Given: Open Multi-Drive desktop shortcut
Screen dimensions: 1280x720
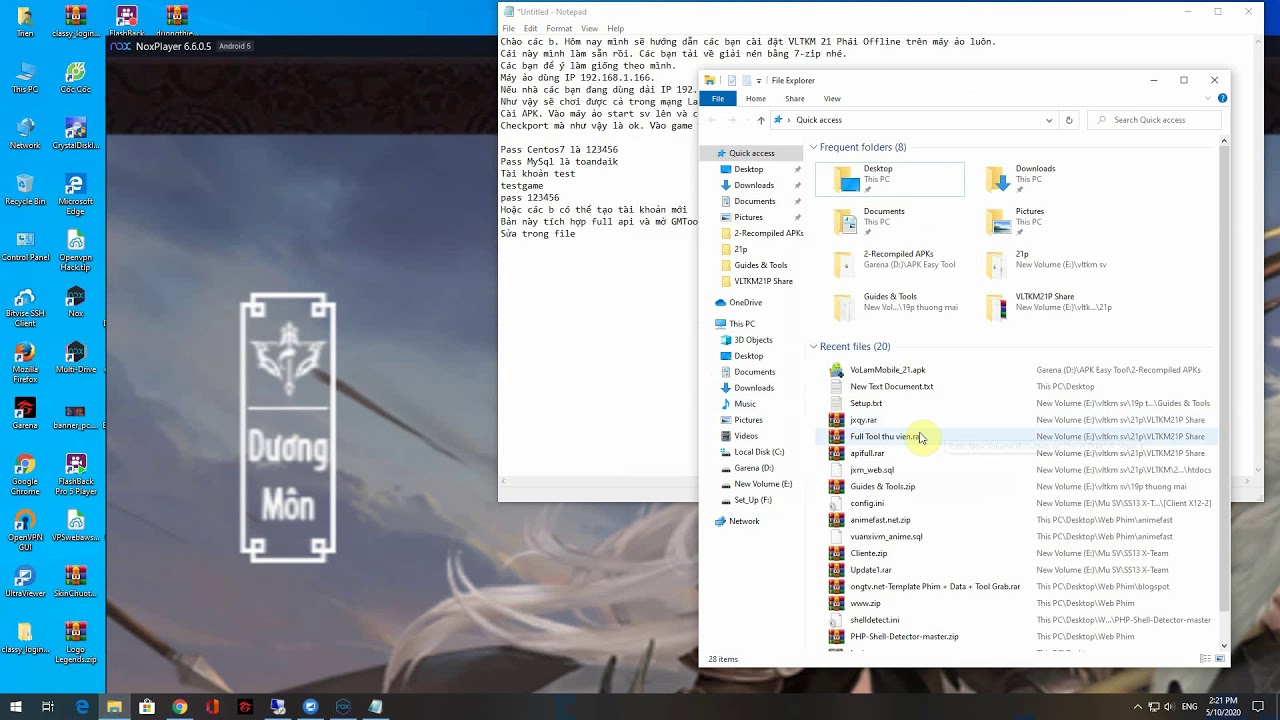Looking at the screenshot, I should pos(75,355).
